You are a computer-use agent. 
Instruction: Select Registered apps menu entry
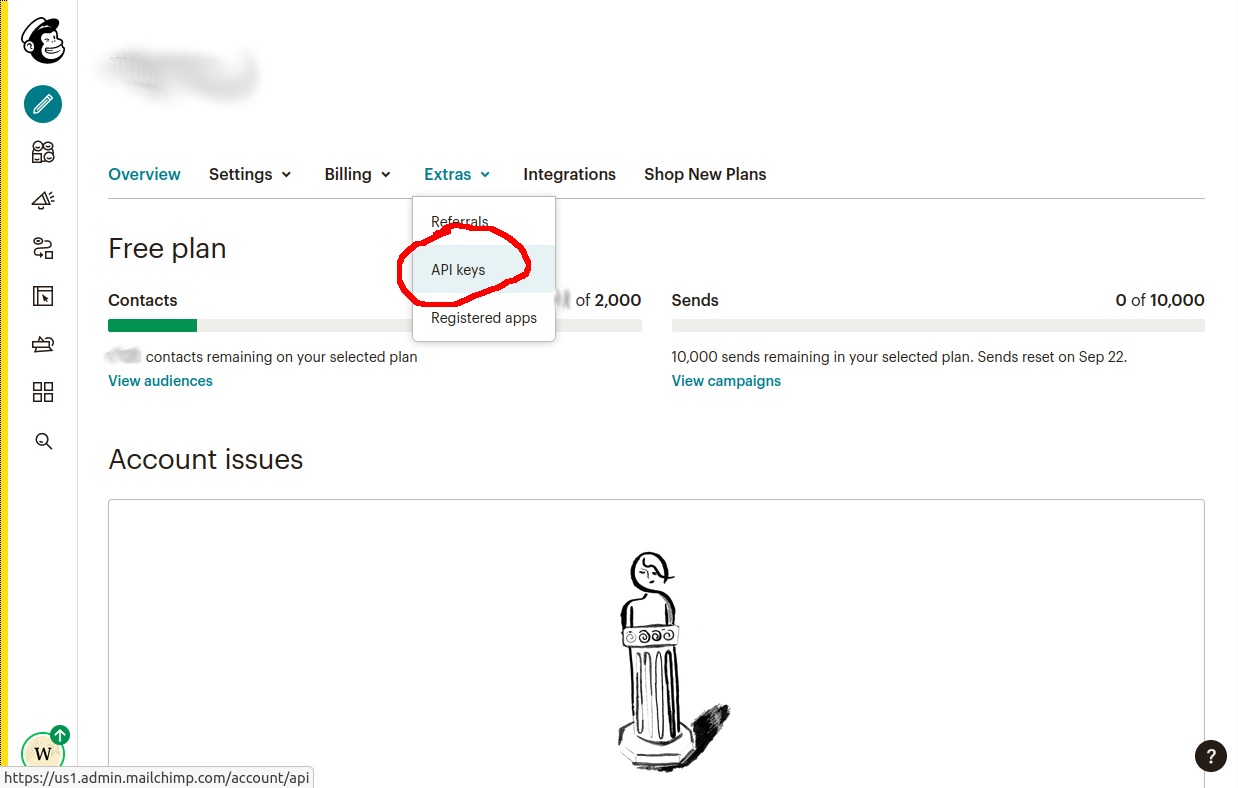pos(484,318)
